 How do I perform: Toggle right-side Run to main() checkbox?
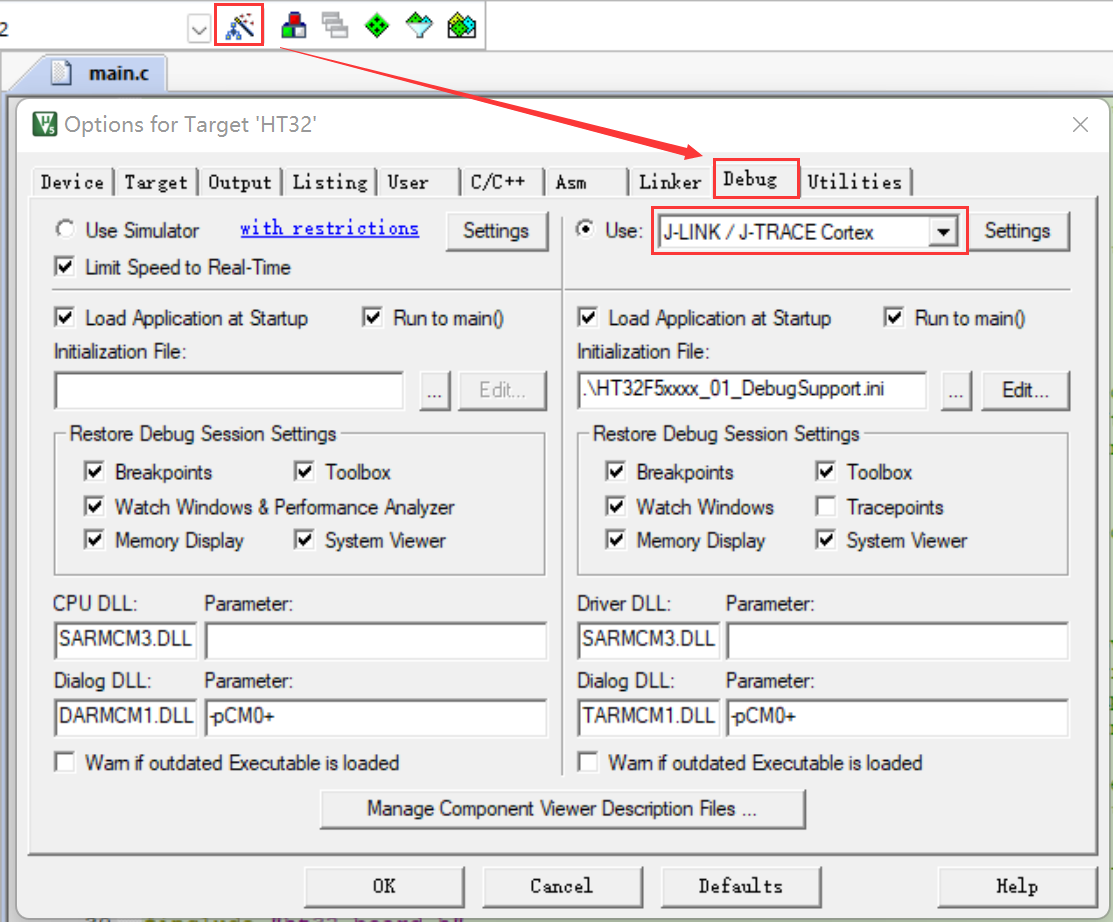[894, 318]
